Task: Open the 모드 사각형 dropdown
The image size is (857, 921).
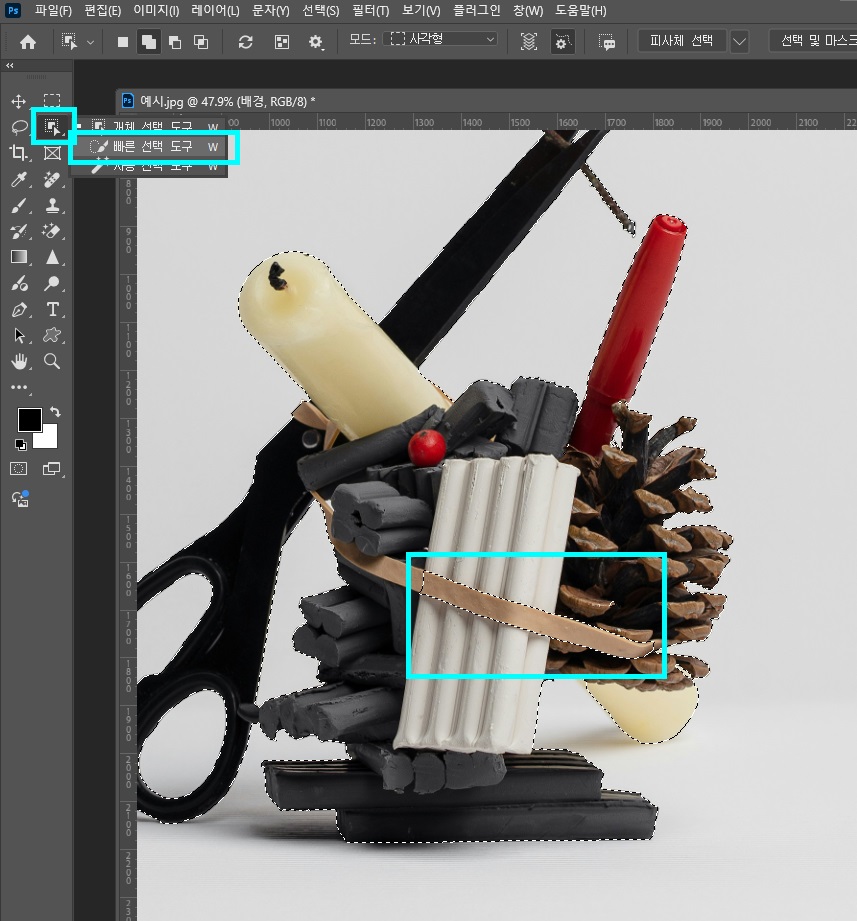Action: tap(441, 39)
